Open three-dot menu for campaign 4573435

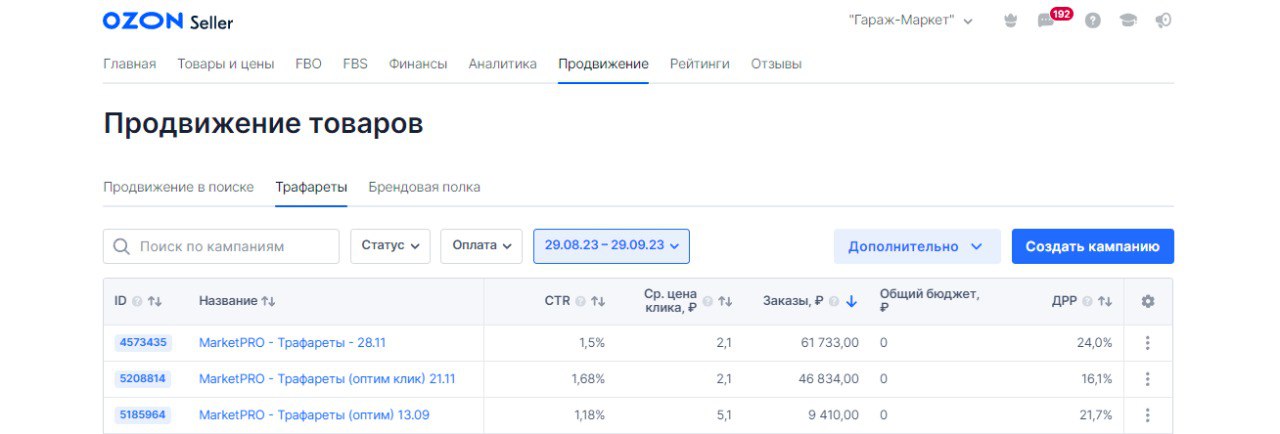pos(1147,343)
